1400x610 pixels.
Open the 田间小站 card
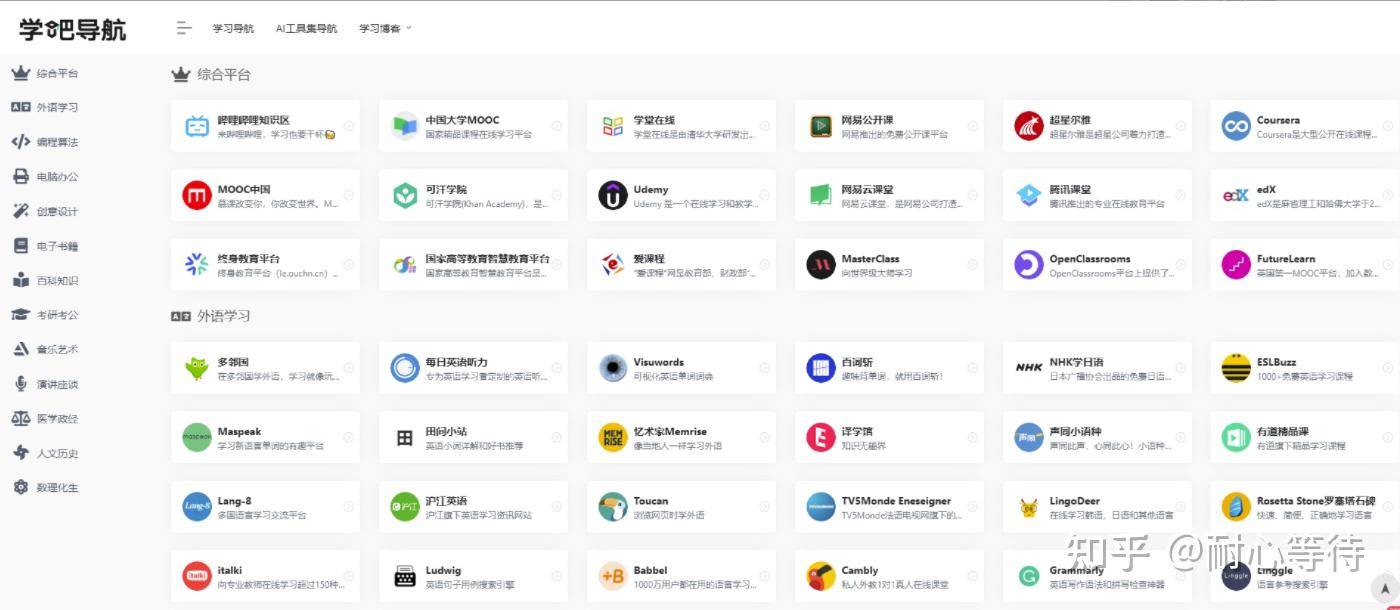pos(474,437)
